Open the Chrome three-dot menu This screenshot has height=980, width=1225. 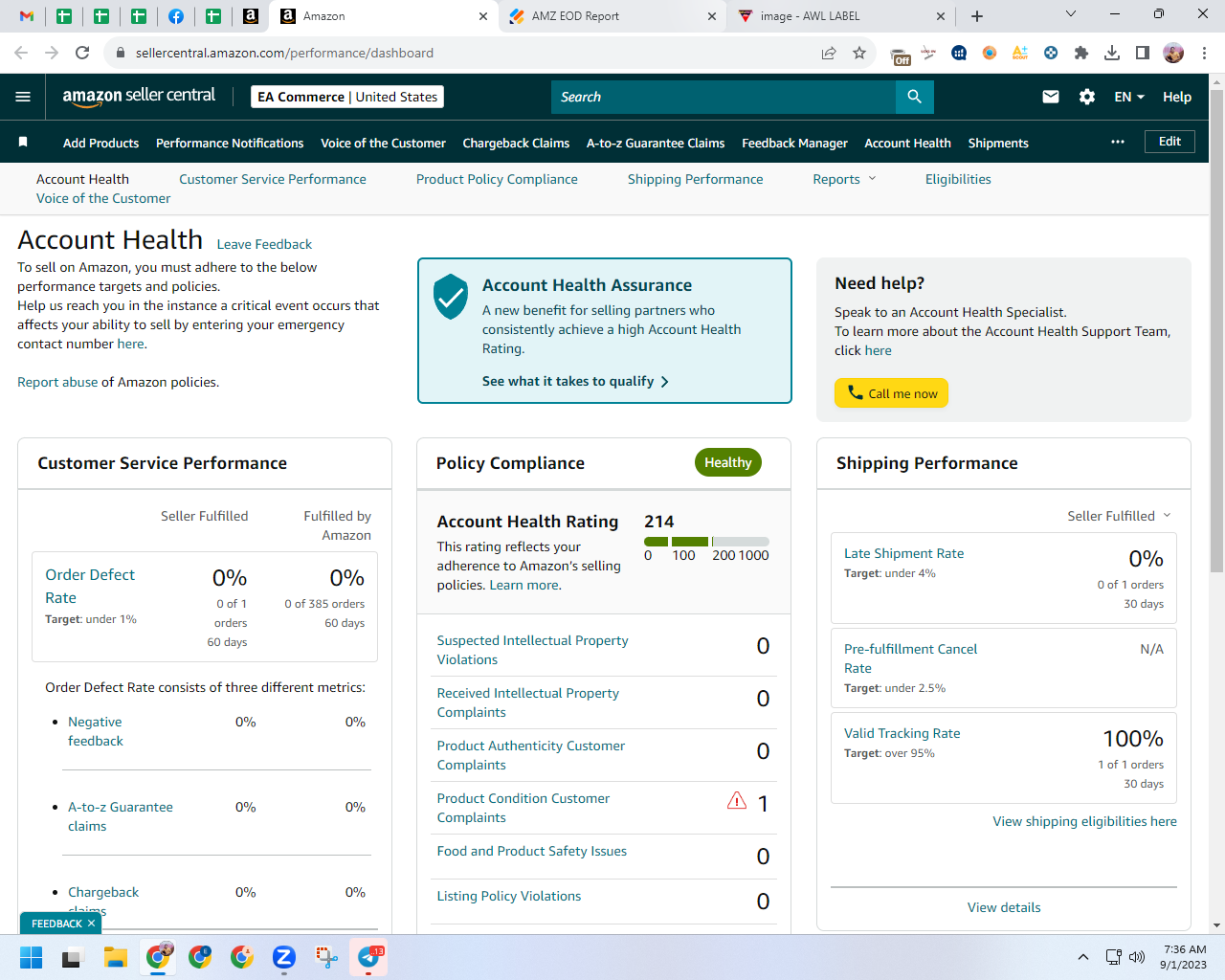[1204, 53]
